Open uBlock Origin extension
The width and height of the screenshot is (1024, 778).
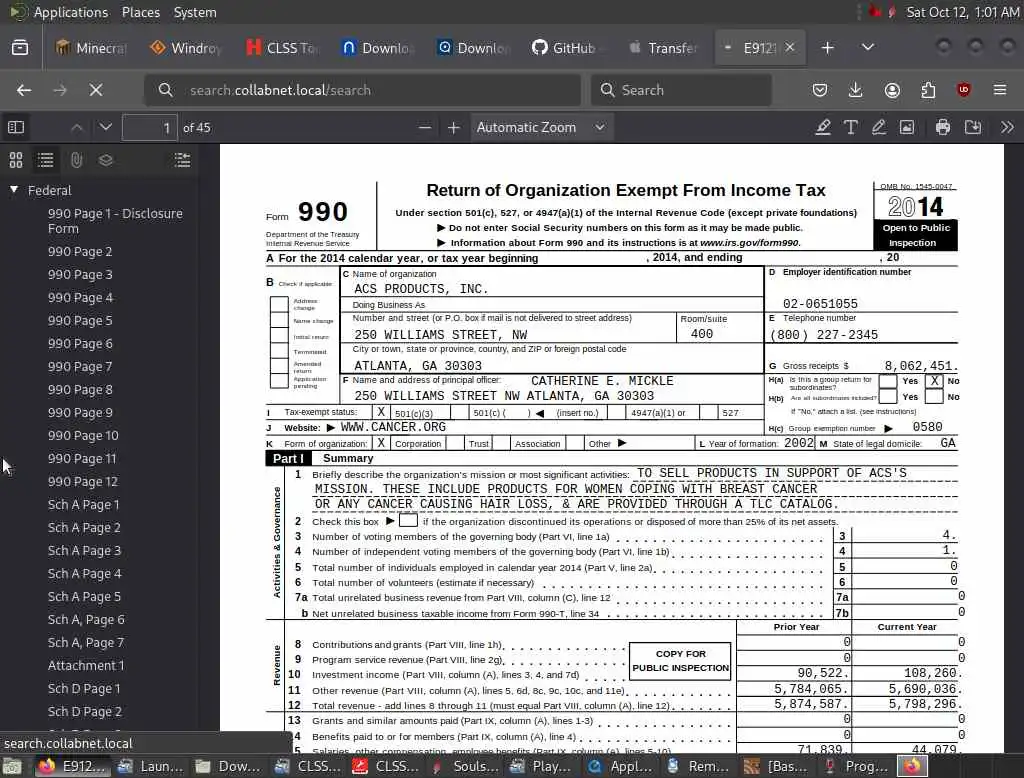tap(964, 90)
